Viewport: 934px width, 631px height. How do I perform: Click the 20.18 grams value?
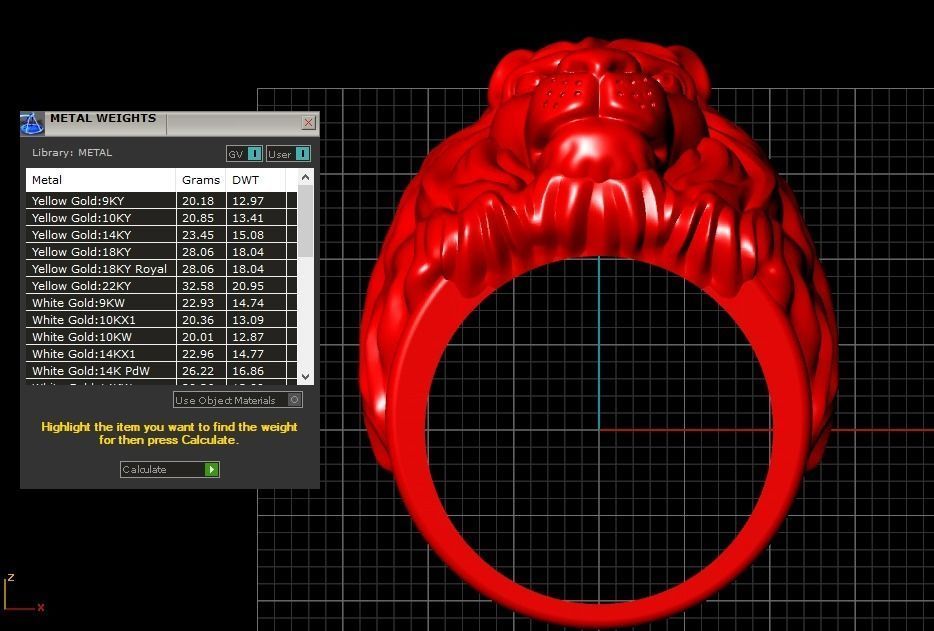[x=198, y=201]
